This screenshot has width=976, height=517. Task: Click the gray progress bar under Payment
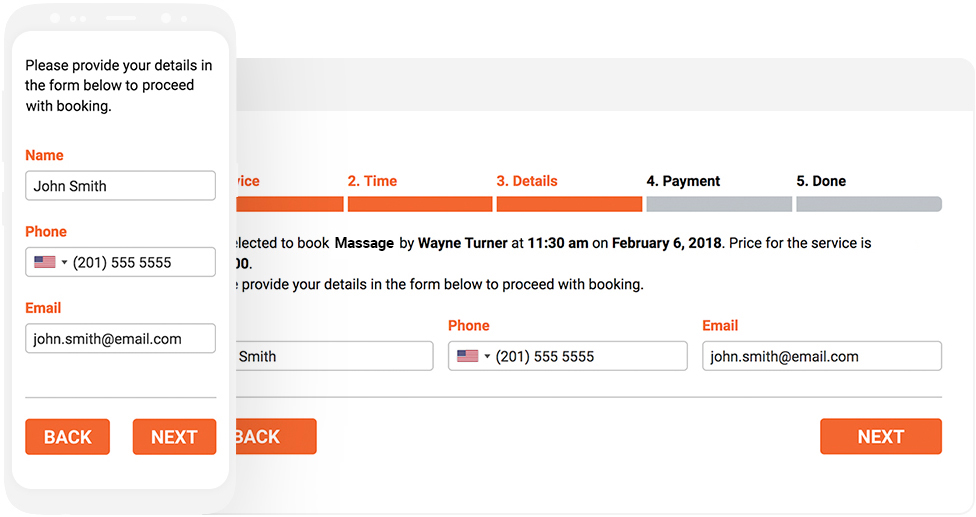[x=719, y=204]
